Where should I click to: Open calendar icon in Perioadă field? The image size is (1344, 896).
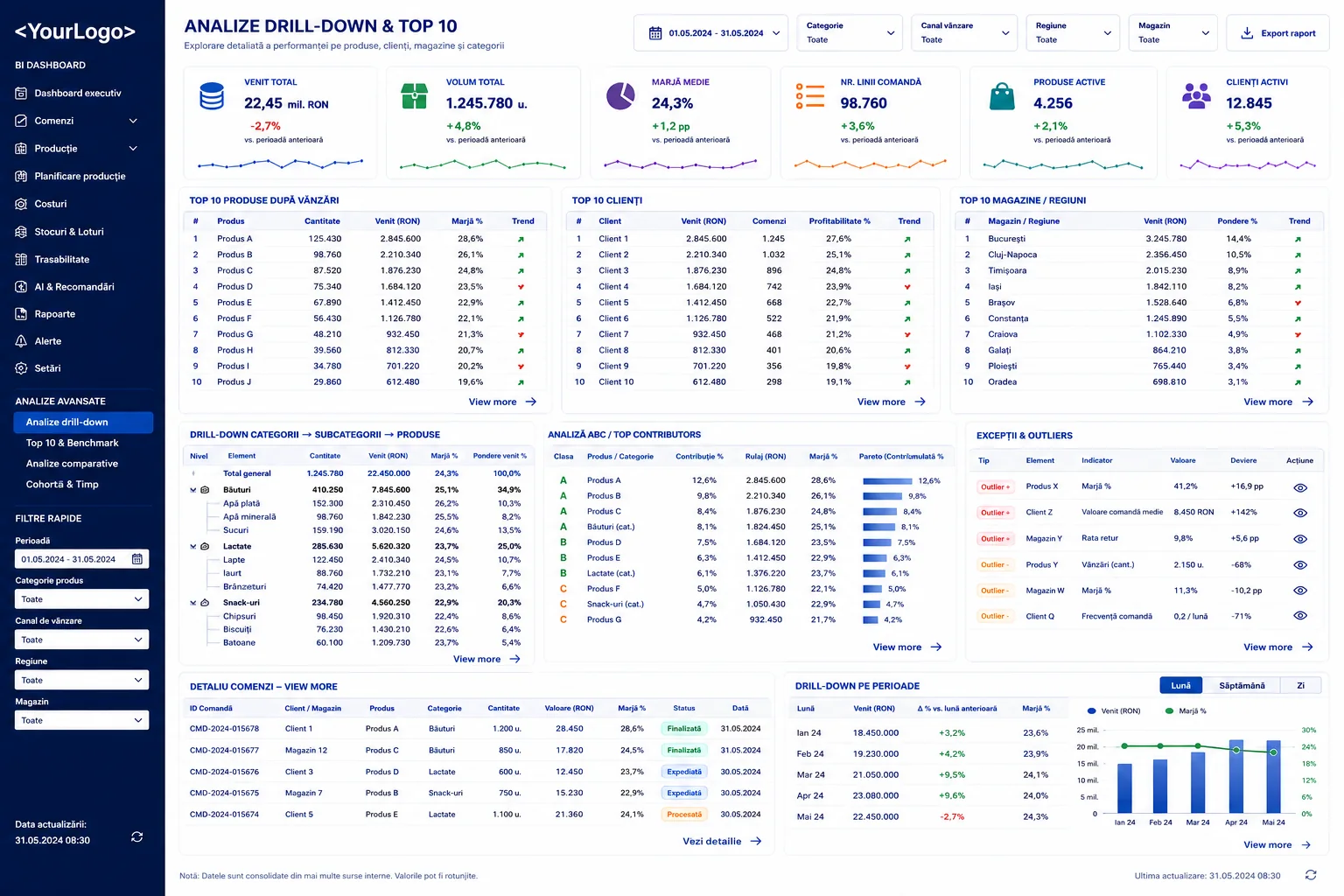point(137,559)
